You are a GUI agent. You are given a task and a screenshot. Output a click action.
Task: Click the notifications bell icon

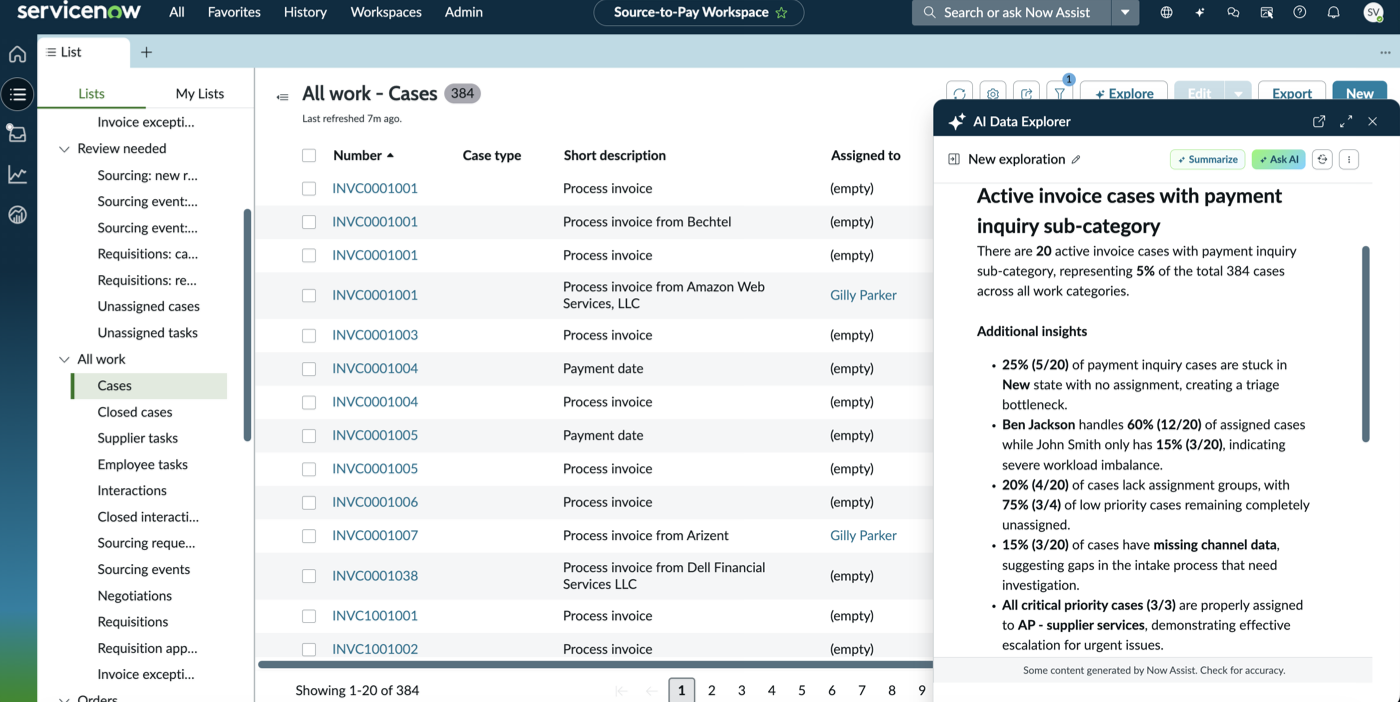point(1333,12)
